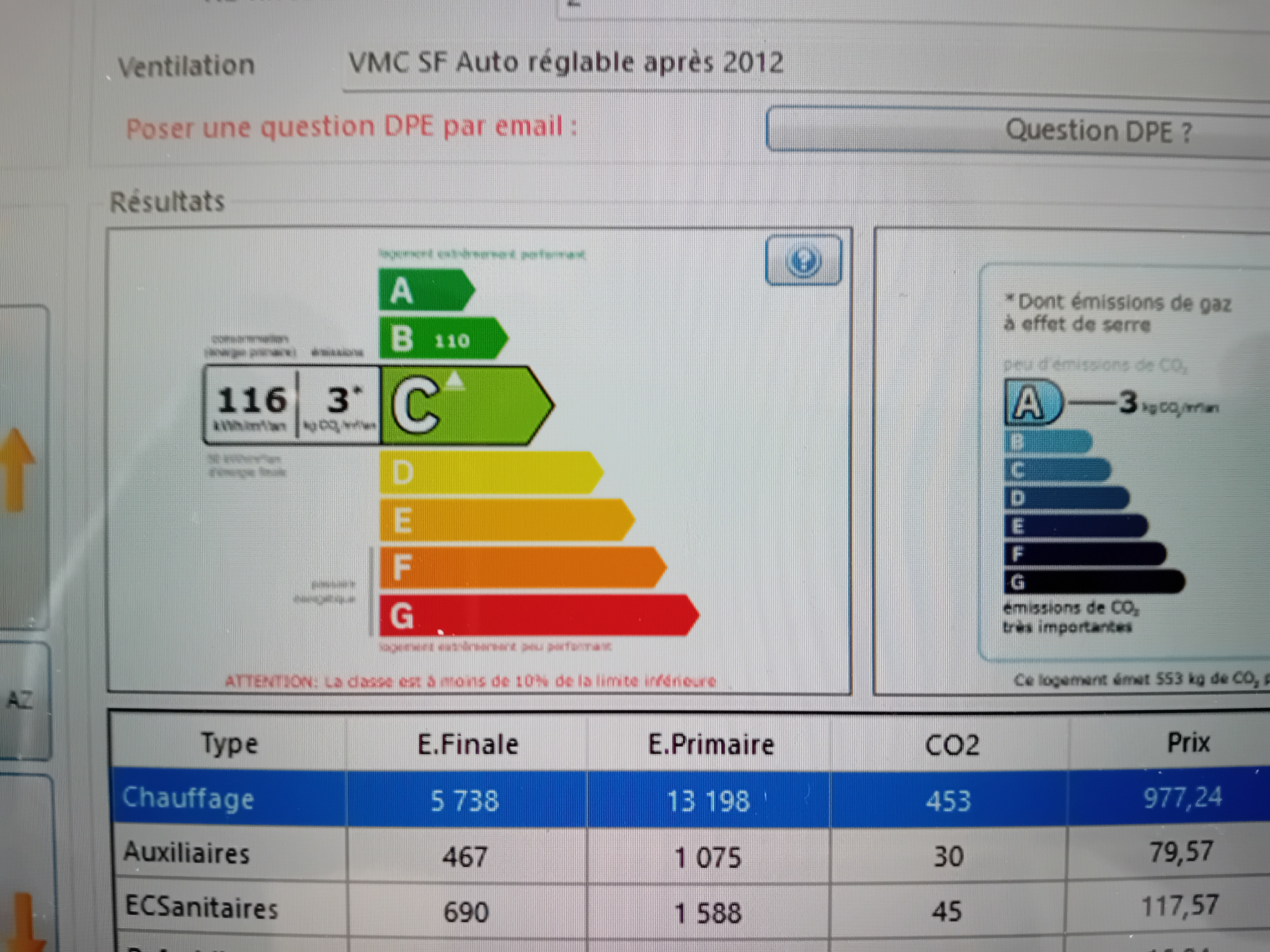Click the orange up arrow in the left sidebar
The height and width of the screenshot is (952, 1270).
[x=16, y=470]
